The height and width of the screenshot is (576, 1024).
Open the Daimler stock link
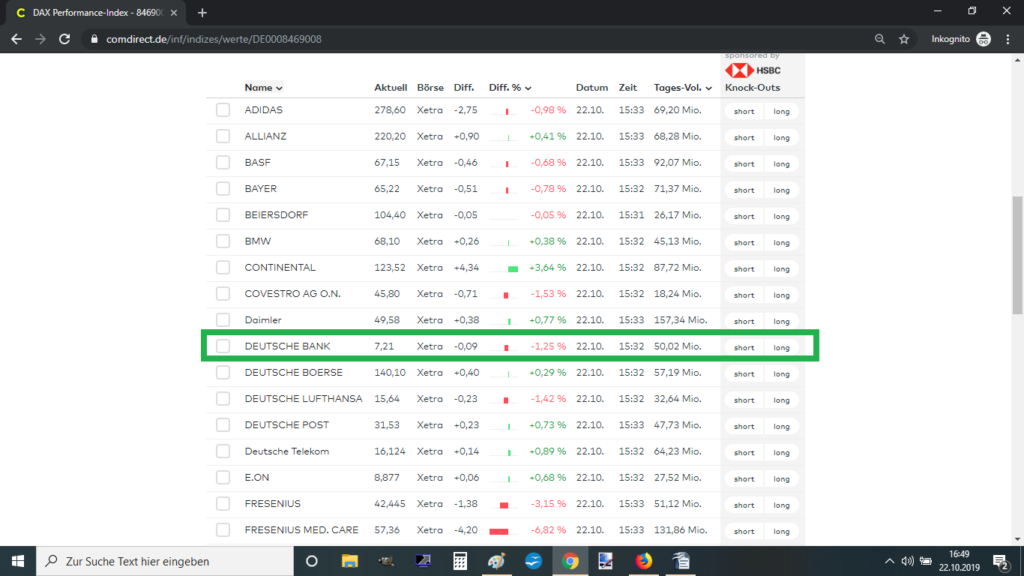point(263,320)
